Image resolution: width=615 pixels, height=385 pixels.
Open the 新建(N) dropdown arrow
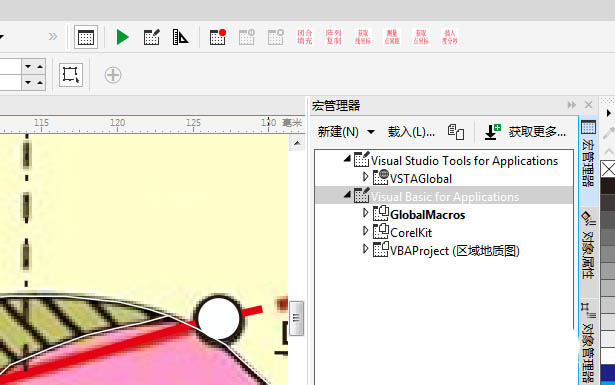[x=371, y=132]
